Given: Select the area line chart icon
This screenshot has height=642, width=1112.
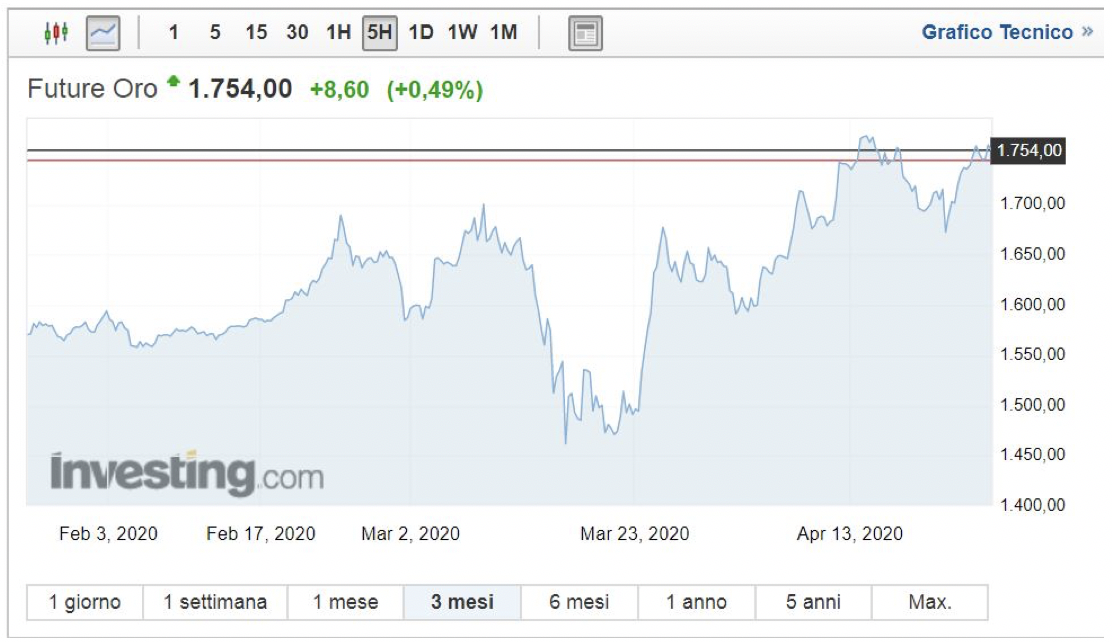Looking at the screenshot, I should (104, 33).
